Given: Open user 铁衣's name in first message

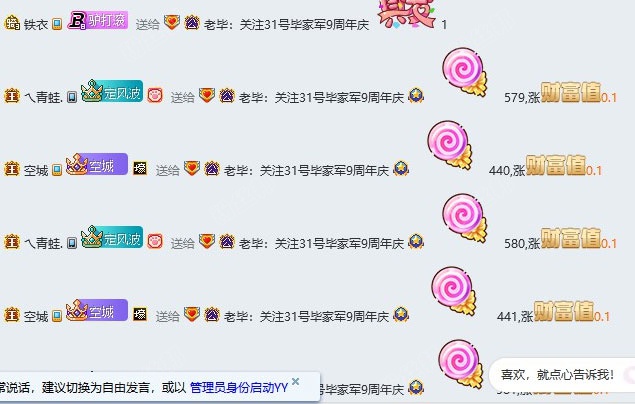Looking at the screenshot, I should [x=36, y=25].
